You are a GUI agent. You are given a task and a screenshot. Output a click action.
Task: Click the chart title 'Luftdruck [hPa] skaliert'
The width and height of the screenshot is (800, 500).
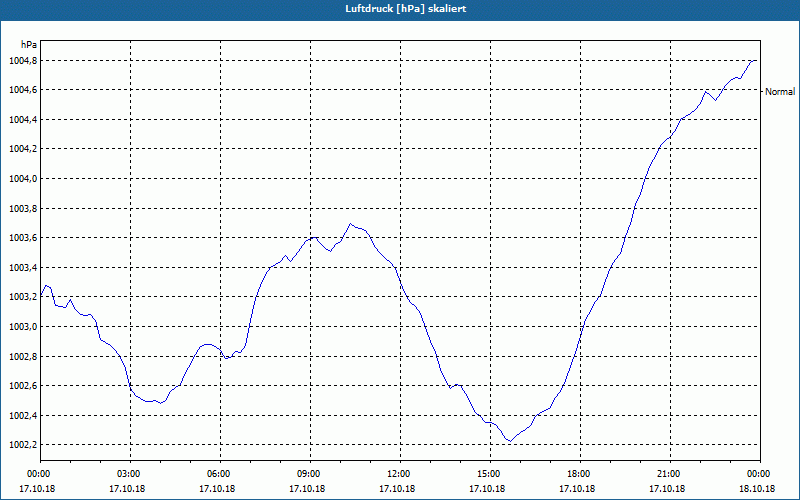[405, 9]
